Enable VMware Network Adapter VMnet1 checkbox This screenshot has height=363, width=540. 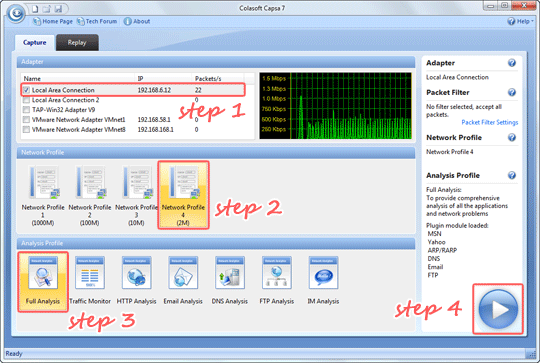(26, 120)
